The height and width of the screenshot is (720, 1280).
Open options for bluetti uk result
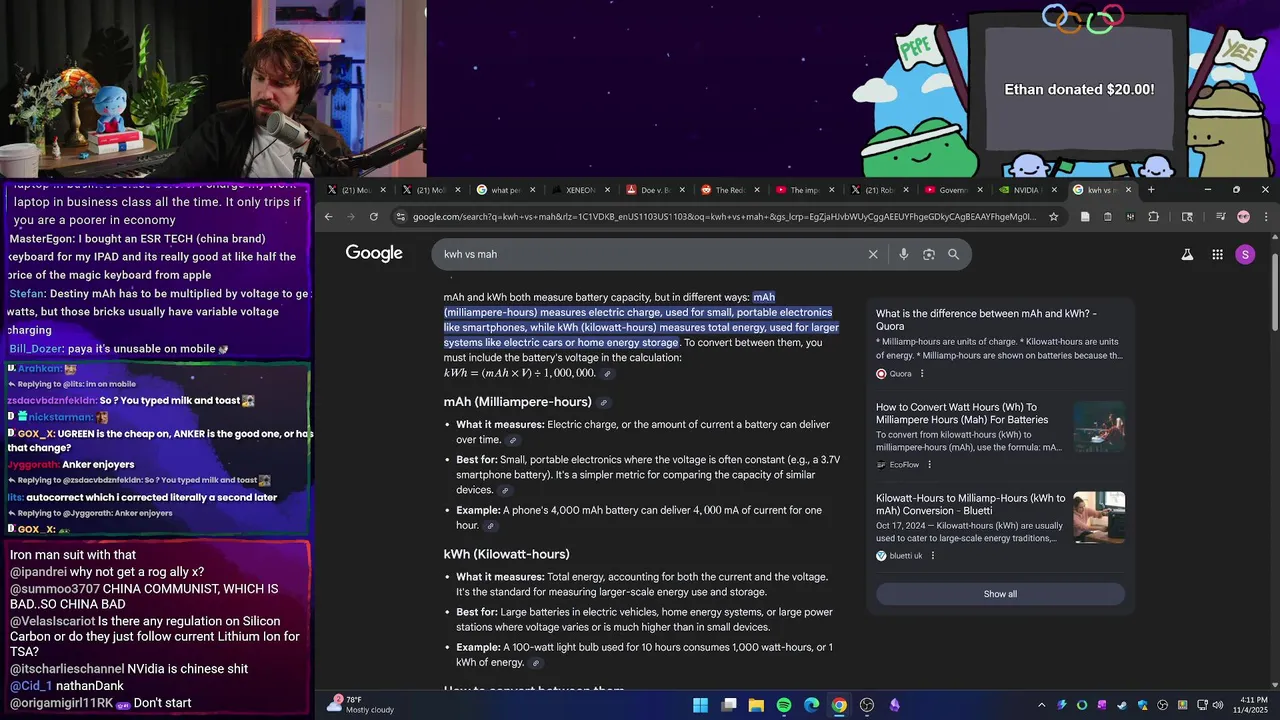(x=933, y=556)
